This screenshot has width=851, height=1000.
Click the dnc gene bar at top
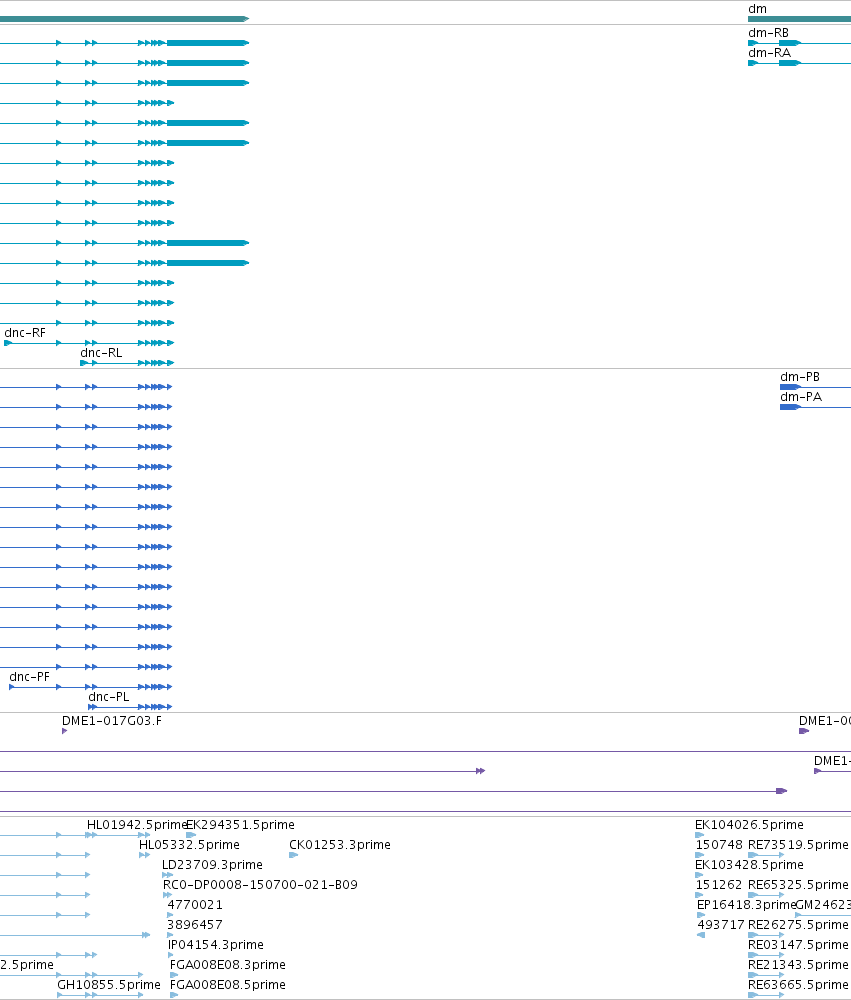pyautogui.click(x=124, y=19)
